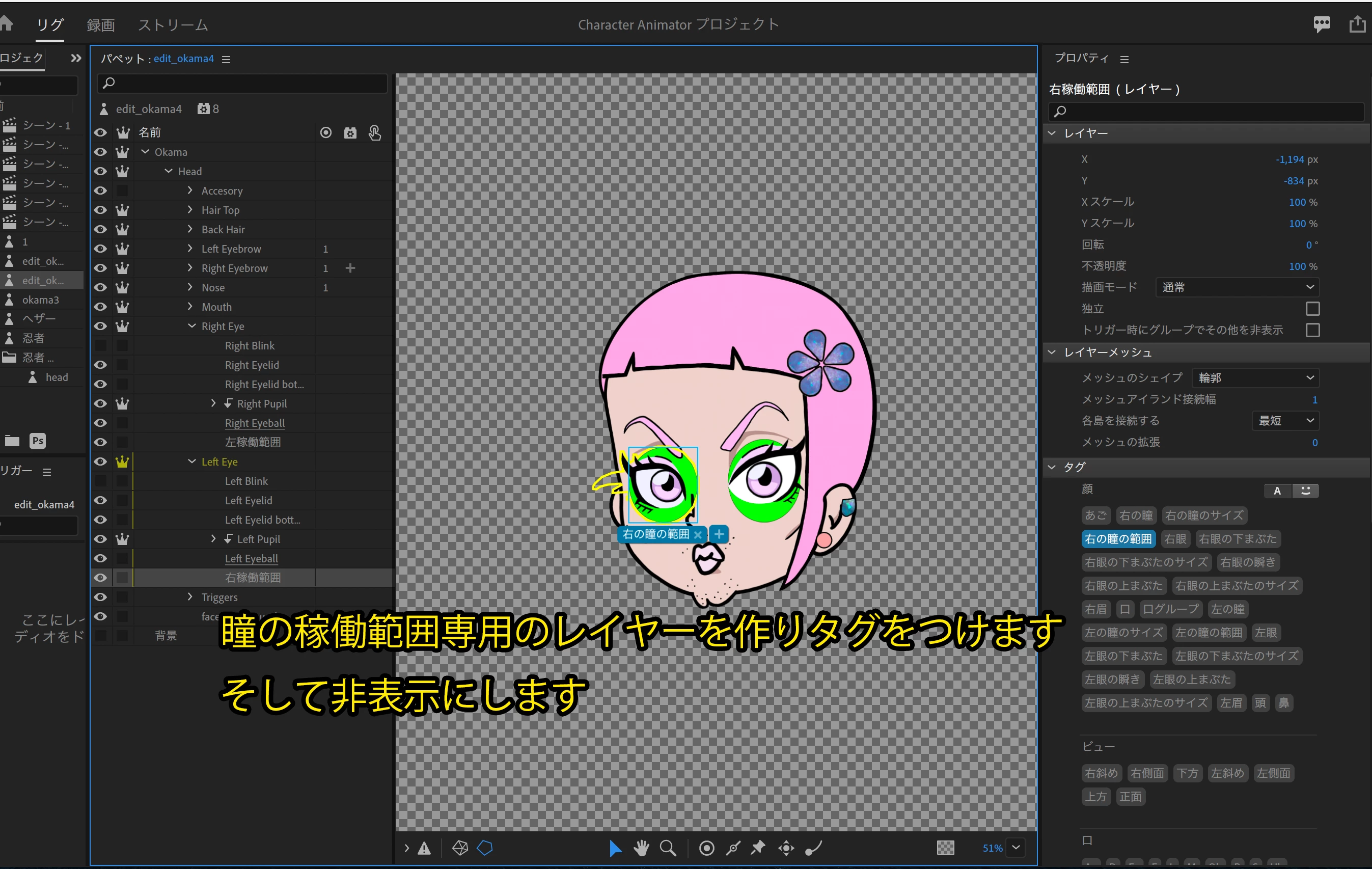Switch to the 録画 tab
Viewport: 1372px width, 869px height.
[101, 25]
